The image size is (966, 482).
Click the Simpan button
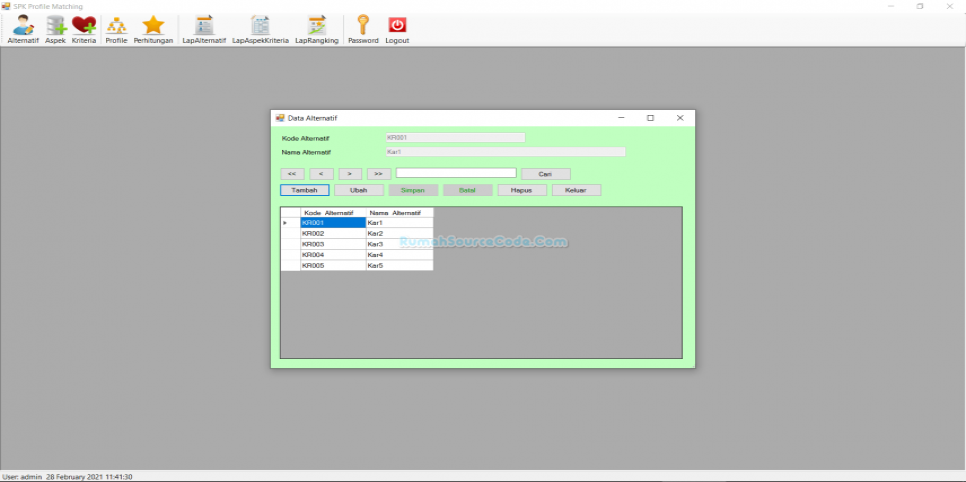pos(413,190)
